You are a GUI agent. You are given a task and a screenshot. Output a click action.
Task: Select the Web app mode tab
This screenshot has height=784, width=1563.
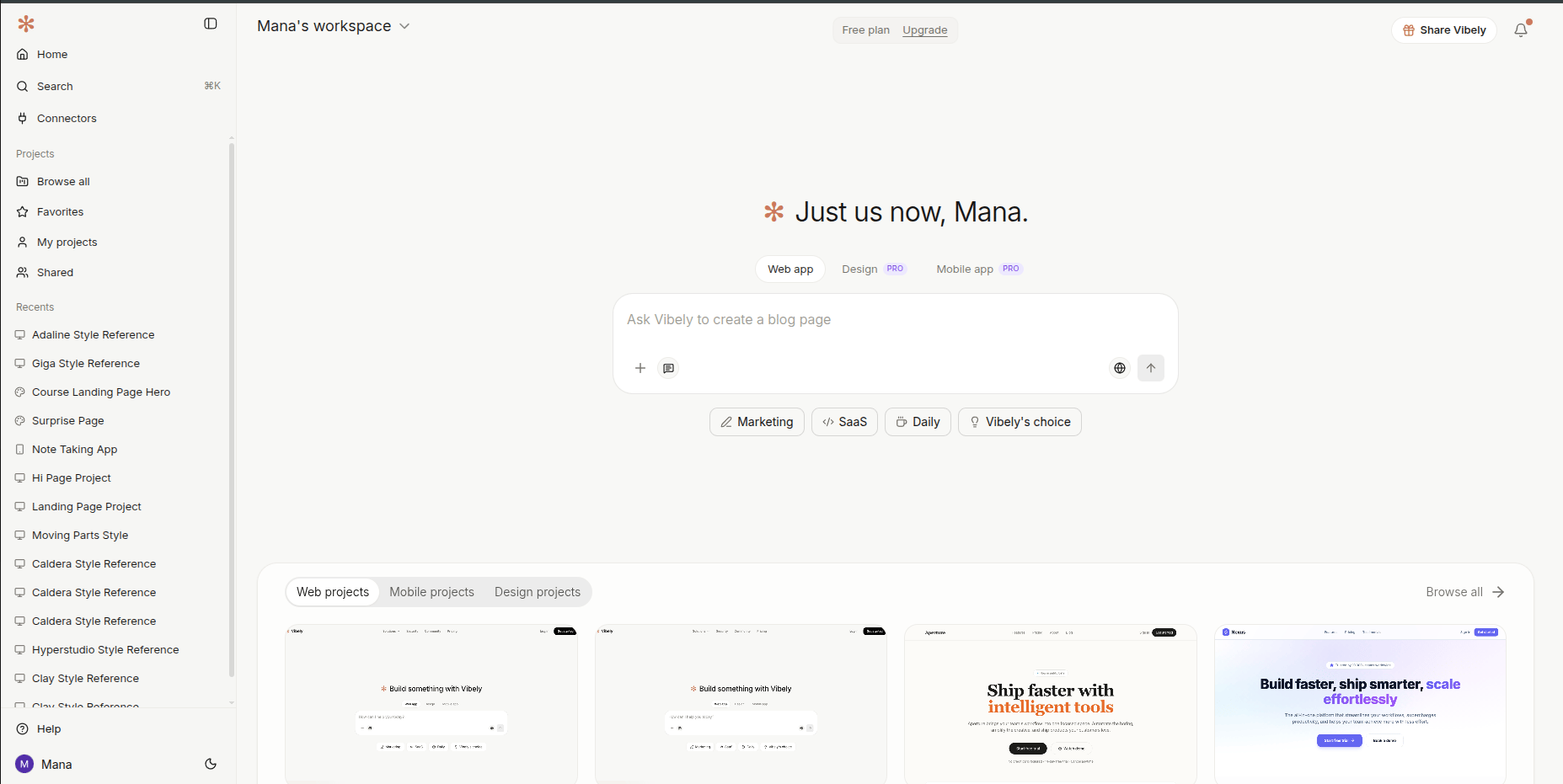[790, 269]
